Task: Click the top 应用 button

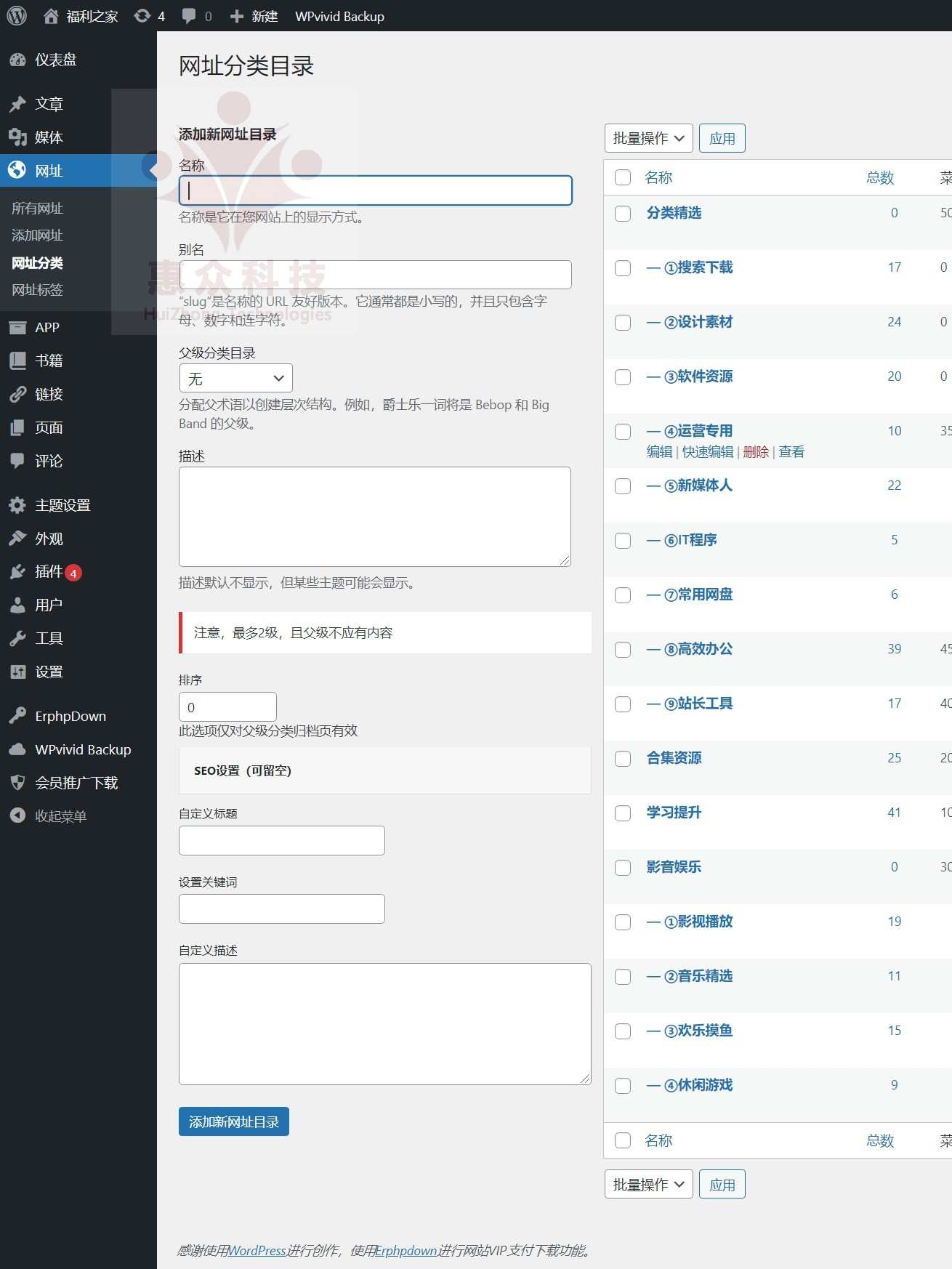Action: 722,138
